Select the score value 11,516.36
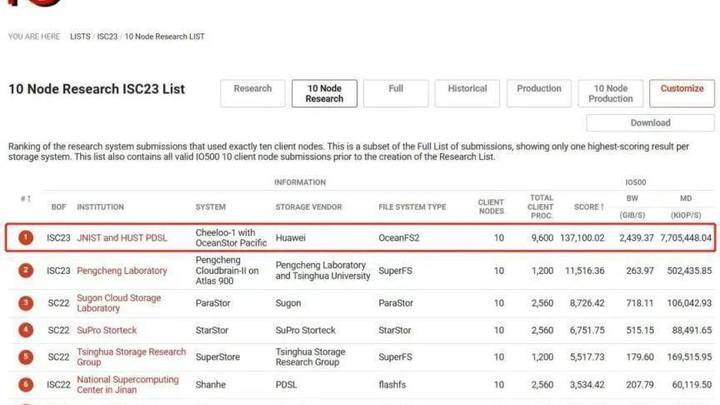 point(585,270)
